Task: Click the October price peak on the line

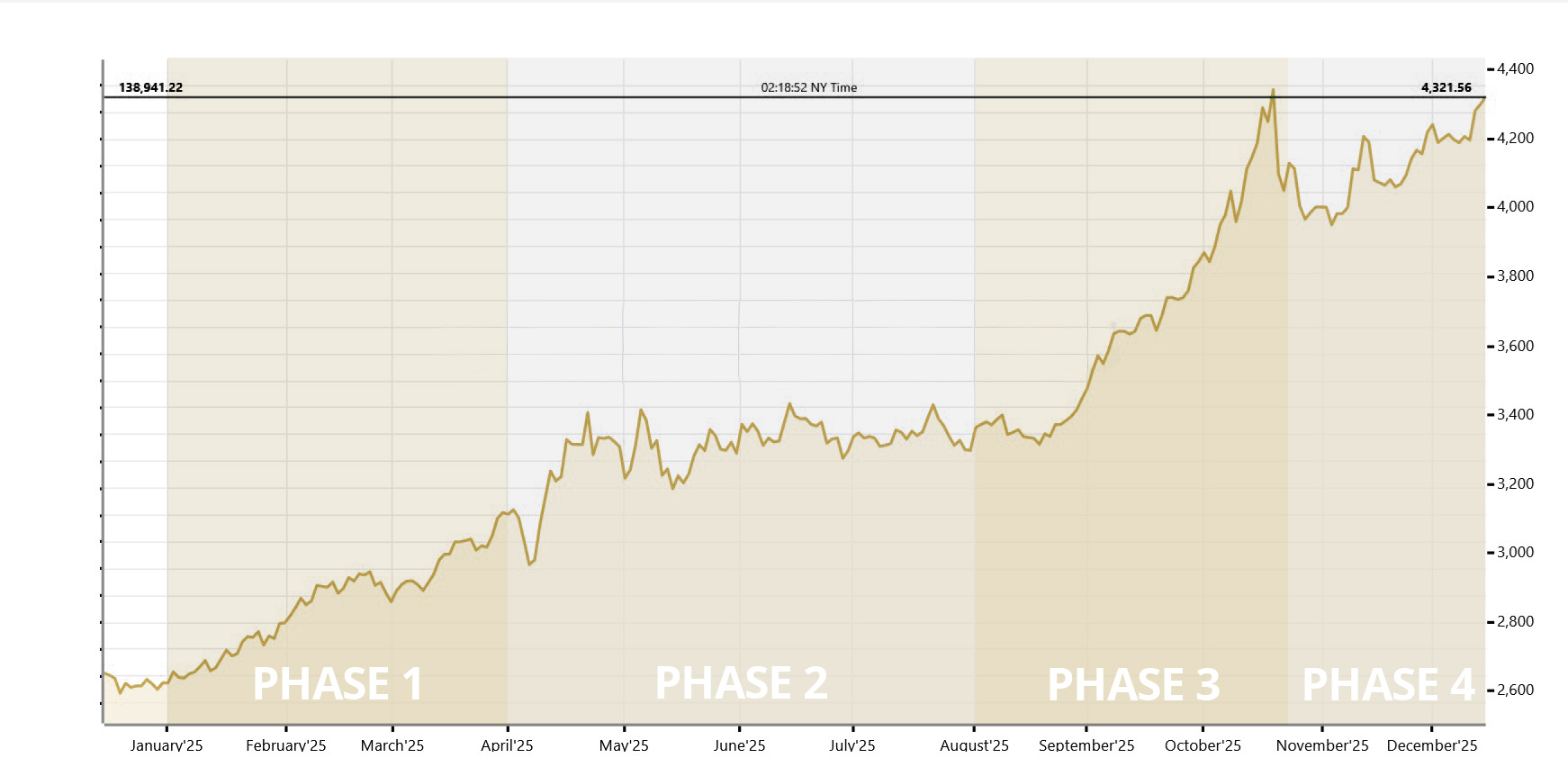Action: coord(1272,90)
